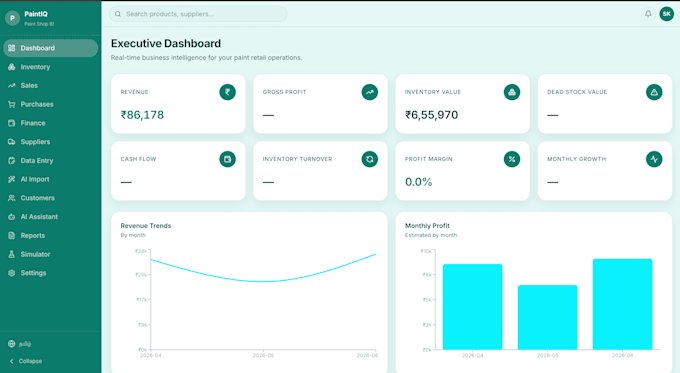Click the Monthly Profit chart title
This screenshot has height=373, width=680.
(427, 226)
